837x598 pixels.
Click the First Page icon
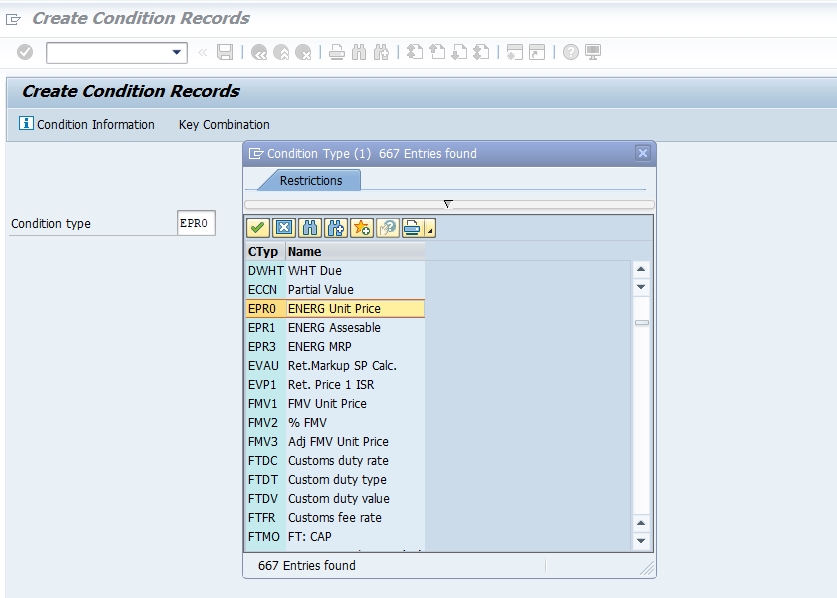pos(415,52)
